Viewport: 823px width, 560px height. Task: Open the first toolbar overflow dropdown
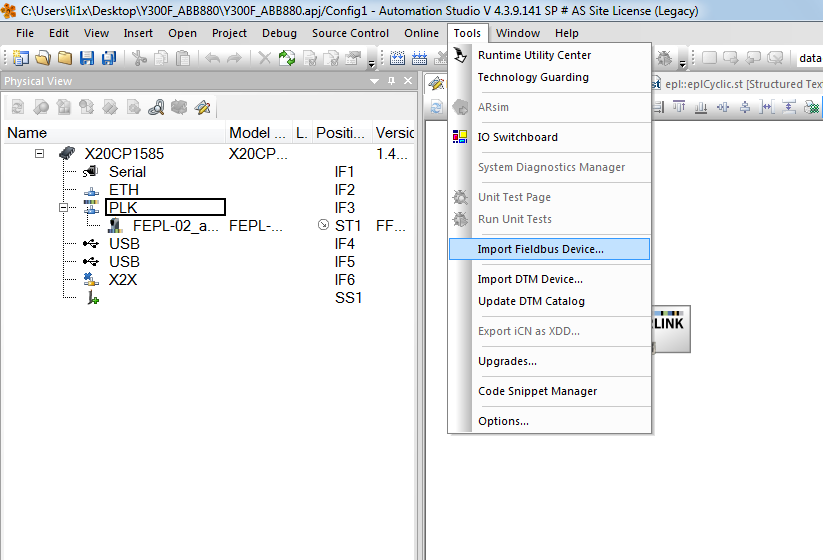[x=372, y=64]
